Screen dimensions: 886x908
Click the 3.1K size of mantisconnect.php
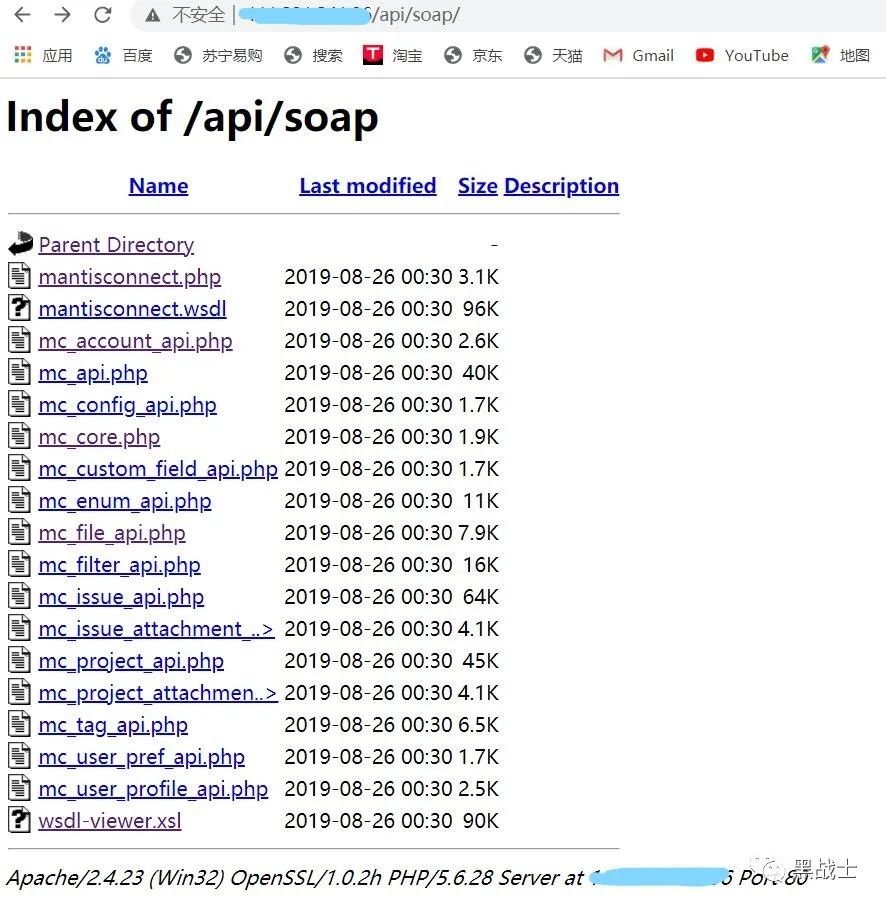tap(478, 277)
